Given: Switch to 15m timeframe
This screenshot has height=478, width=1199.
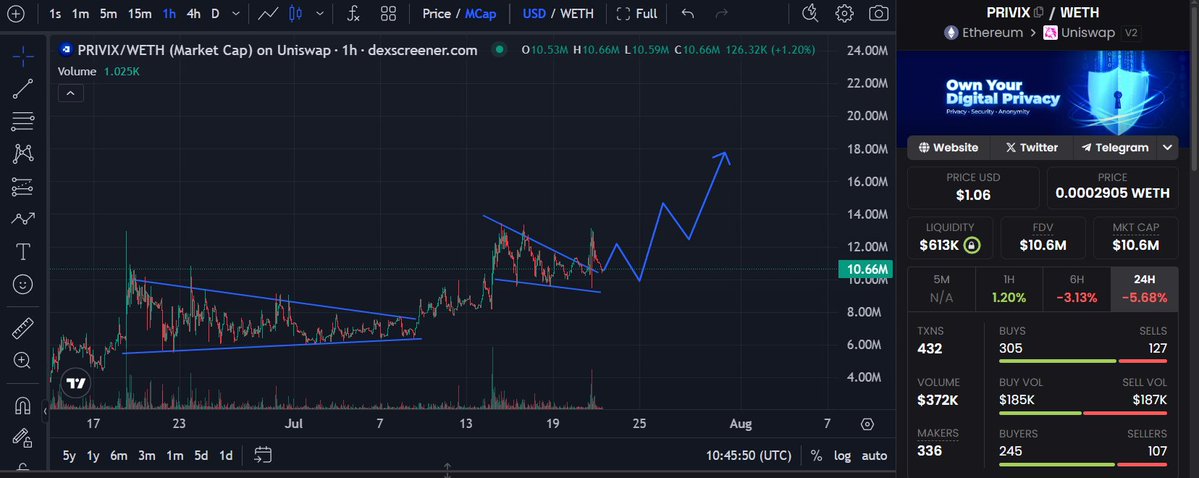Looking at the screenshot, I should (x=139, y=14).
